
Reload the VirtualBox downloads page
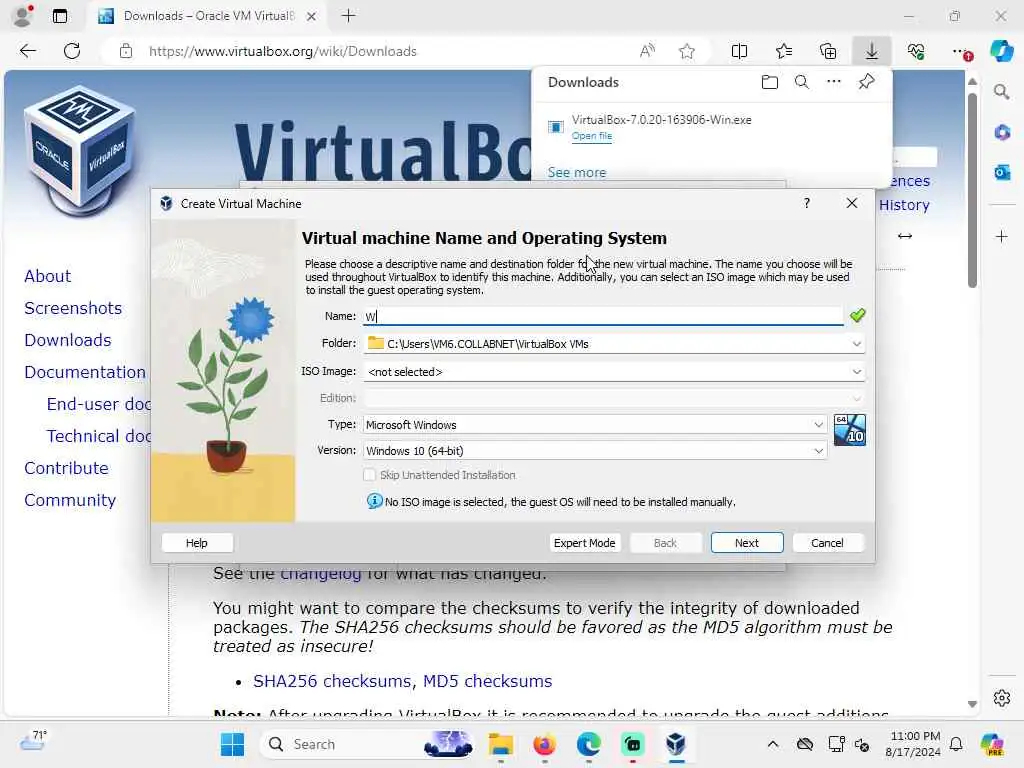click(x=72, y=51)
